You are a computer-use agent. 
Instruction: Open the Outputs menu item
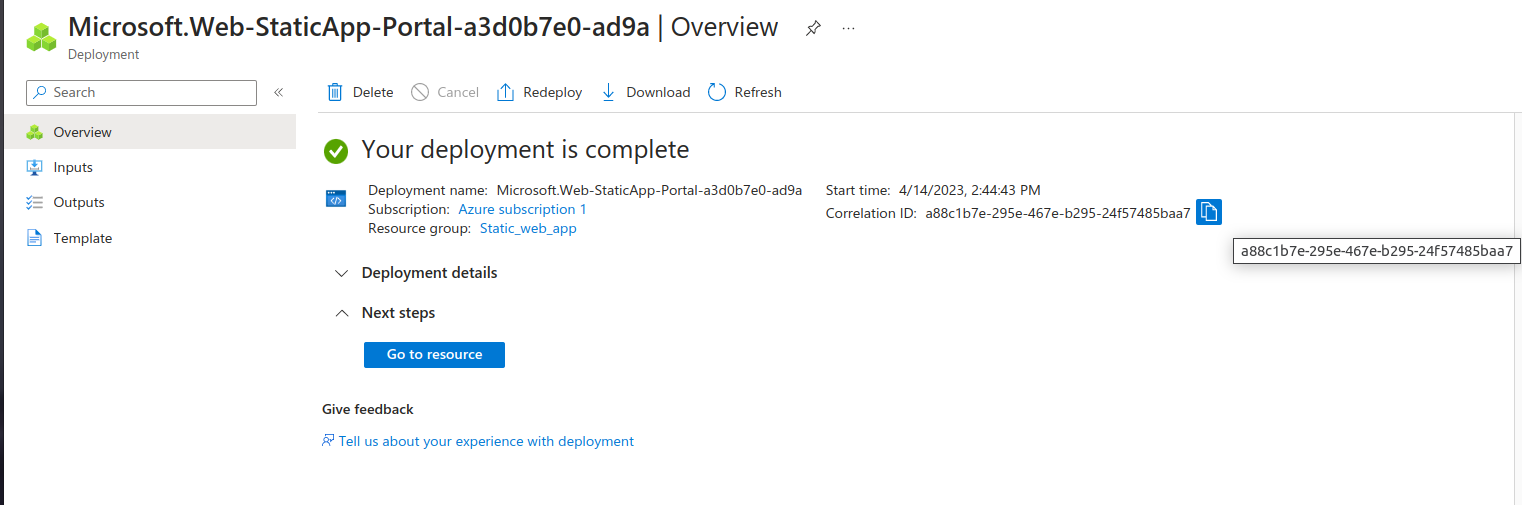148,202
